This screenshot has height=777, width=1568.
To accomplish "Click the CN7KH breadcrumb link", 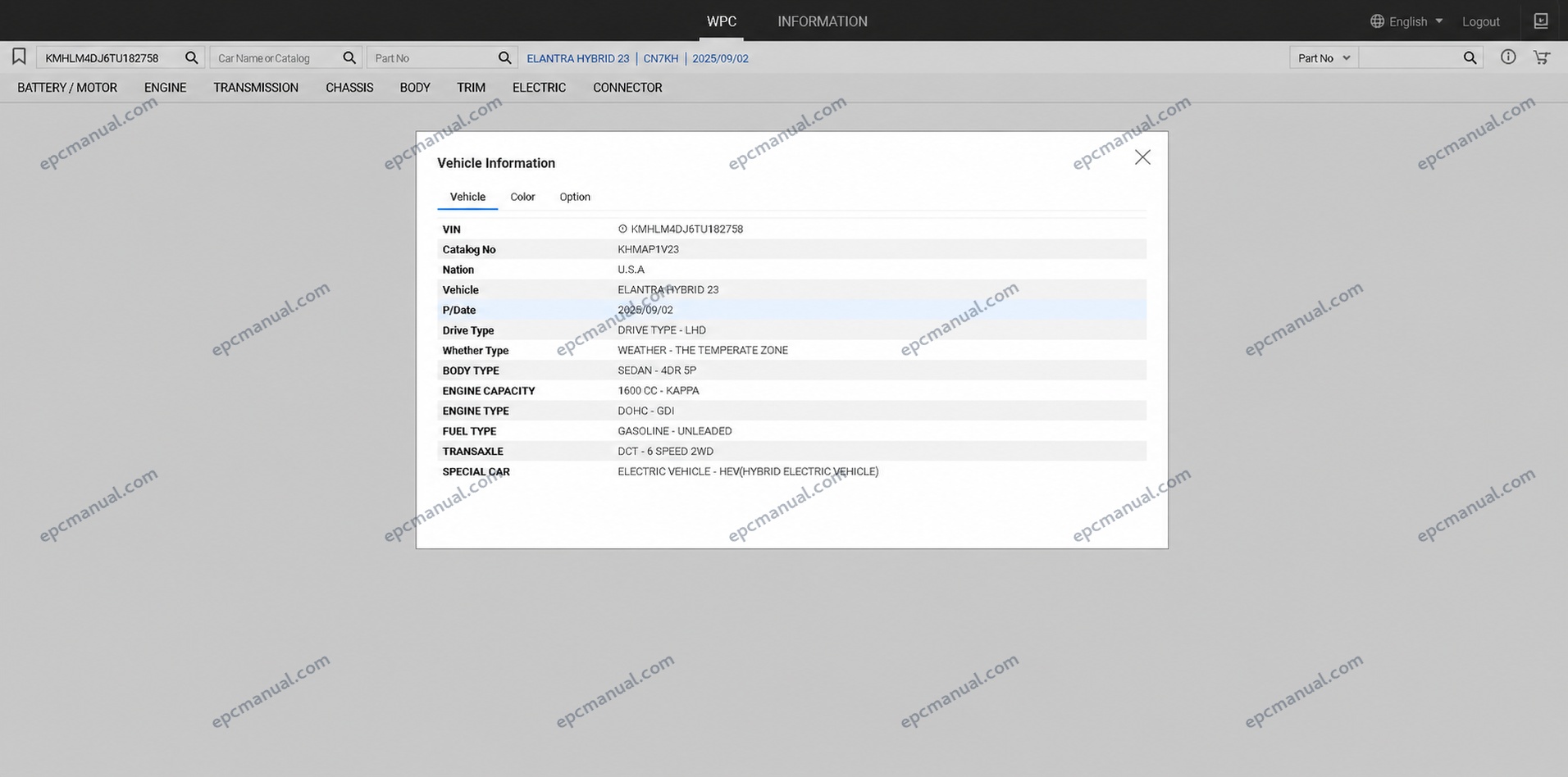I will coord(661,58).
